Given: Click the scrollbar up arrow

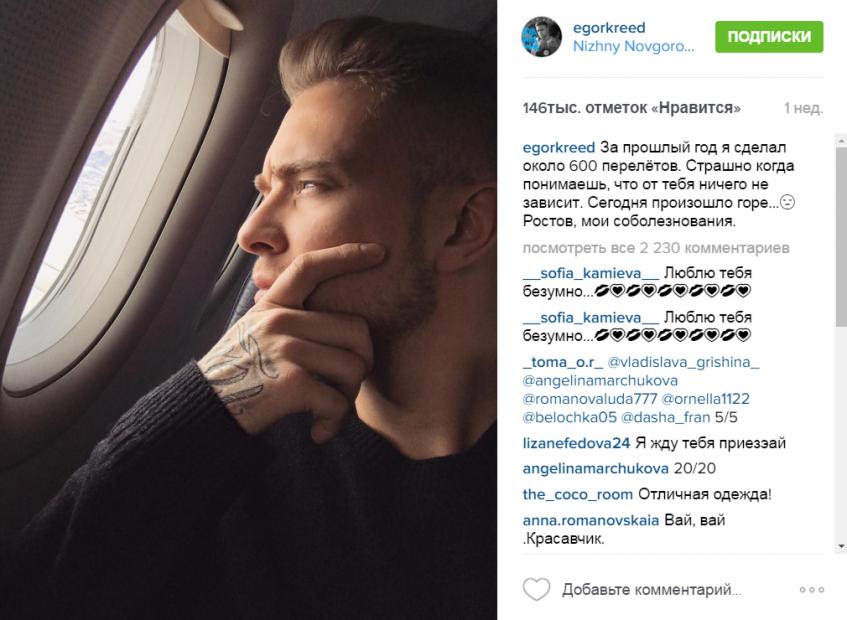Looking at the screenshot, I should 841,140.
